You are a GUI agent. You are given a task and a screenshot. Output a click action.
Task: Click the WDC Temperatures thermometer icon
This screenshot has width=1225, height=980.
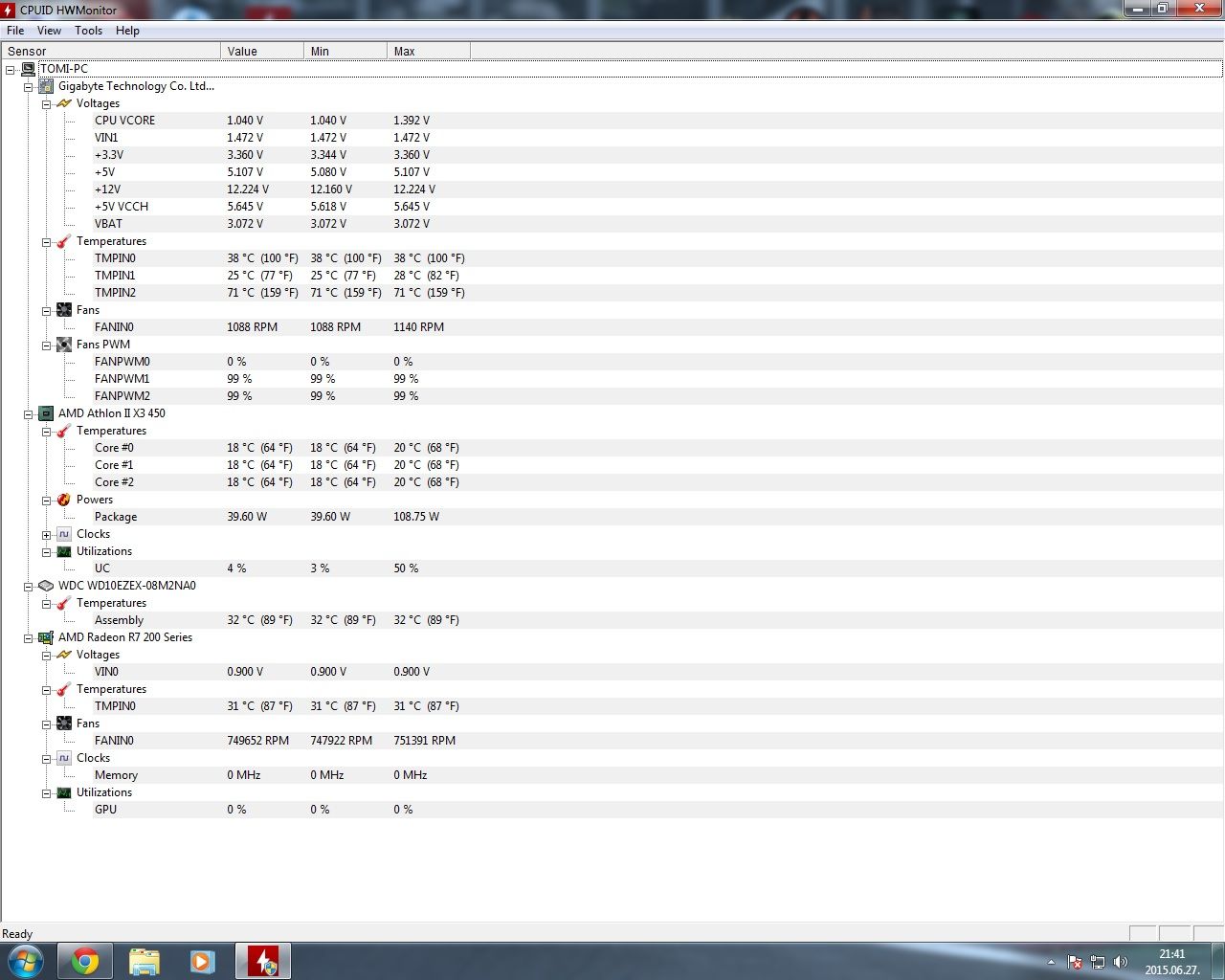coord(63,603)
